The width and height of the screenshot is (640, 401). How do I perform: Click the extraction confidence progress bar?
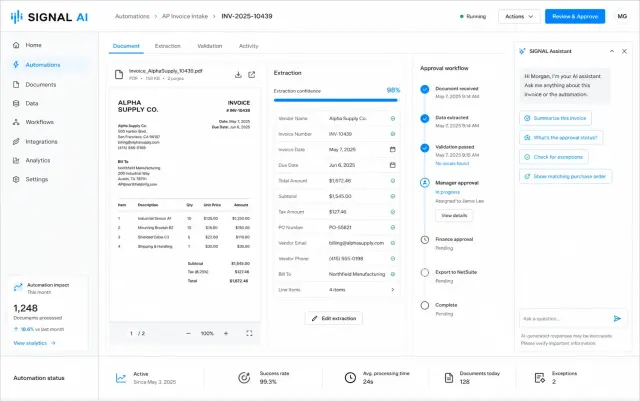pyautogui.click(x=336, y=100)
